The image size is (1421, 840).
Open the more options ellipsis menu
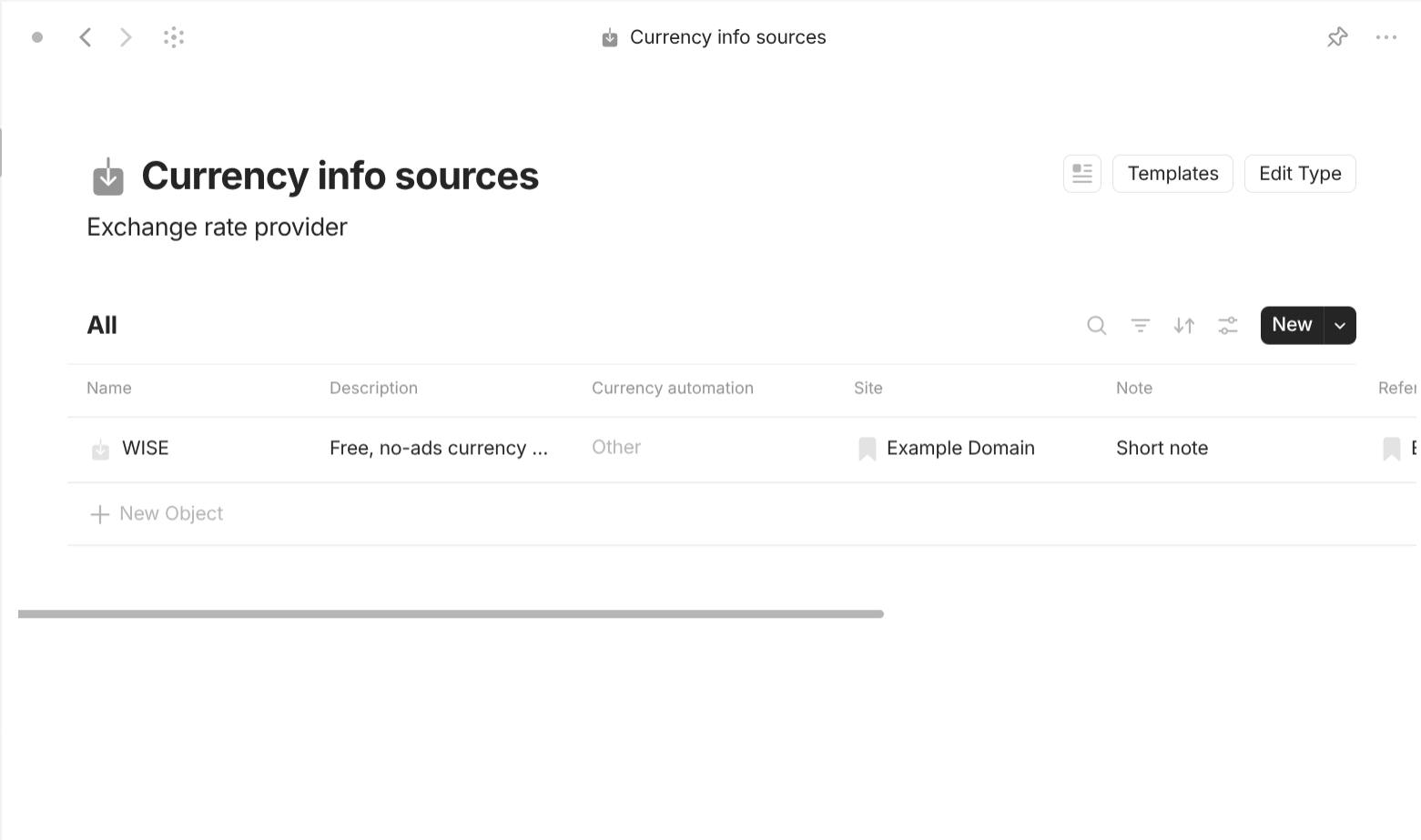(x=1386, y=36)
